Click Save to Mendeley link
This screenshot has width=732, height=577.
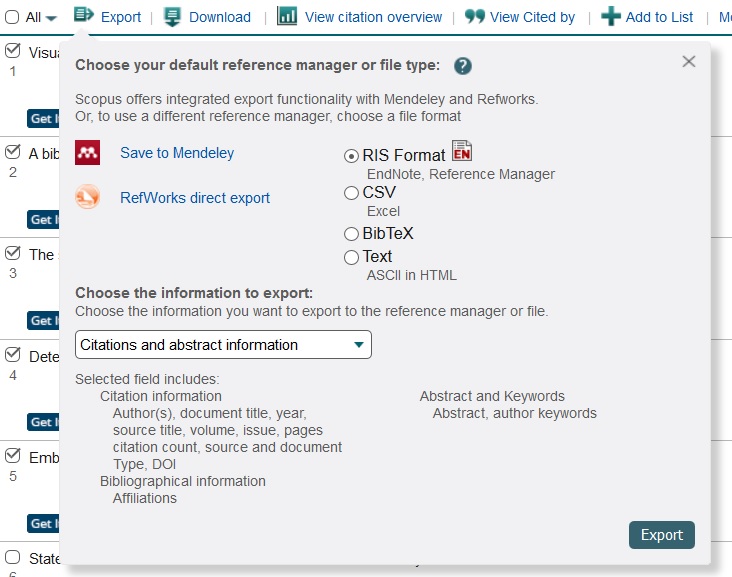pos(177,153)
